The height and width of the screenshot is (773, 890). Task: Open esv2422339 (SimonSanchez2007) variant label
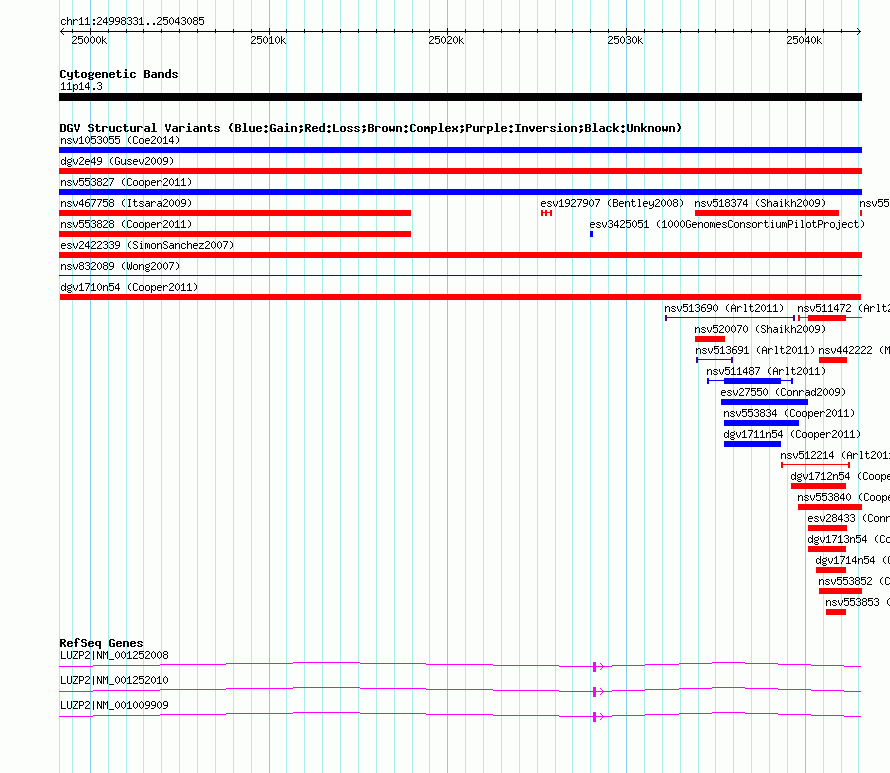tap(147, 245)
